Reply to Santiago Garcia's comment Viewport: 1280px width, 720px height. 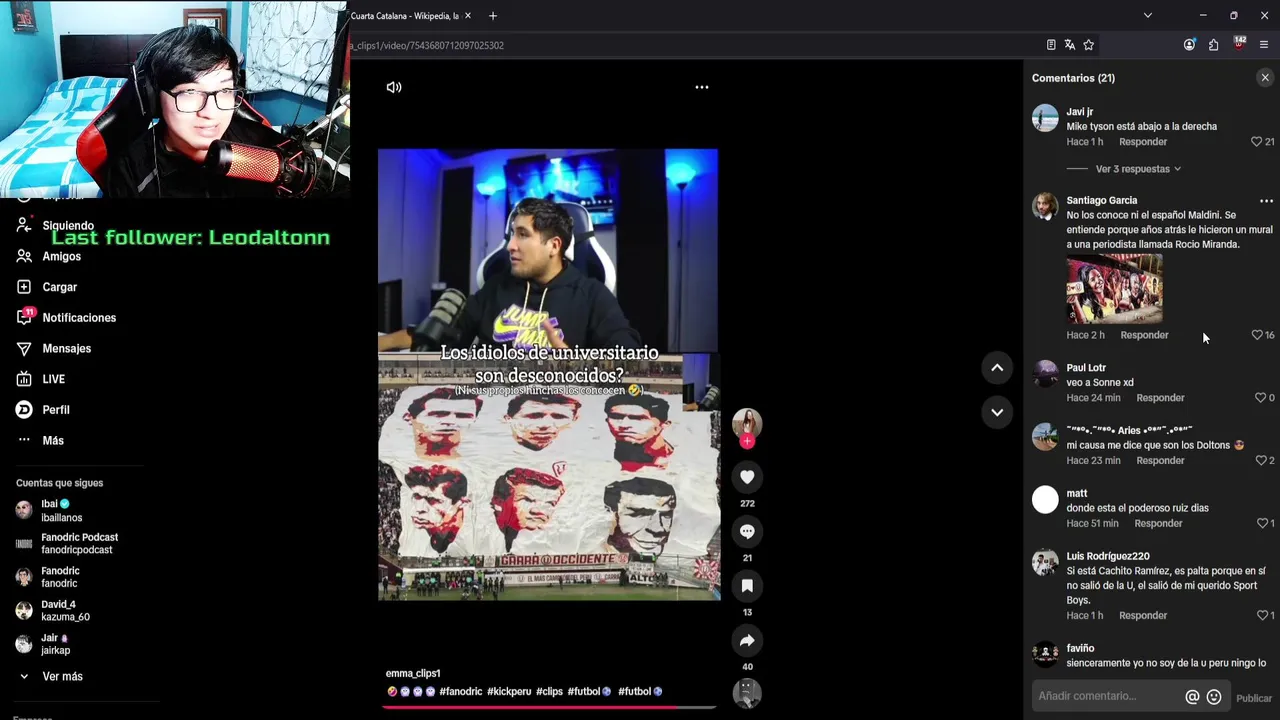1144,335
